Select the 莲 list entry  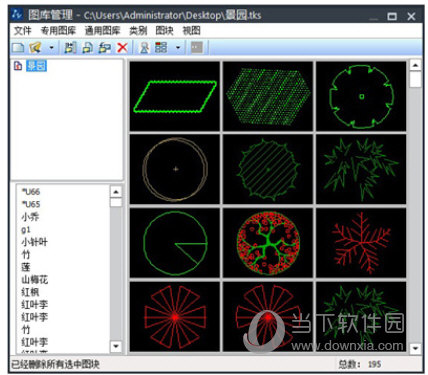[26, 267]
